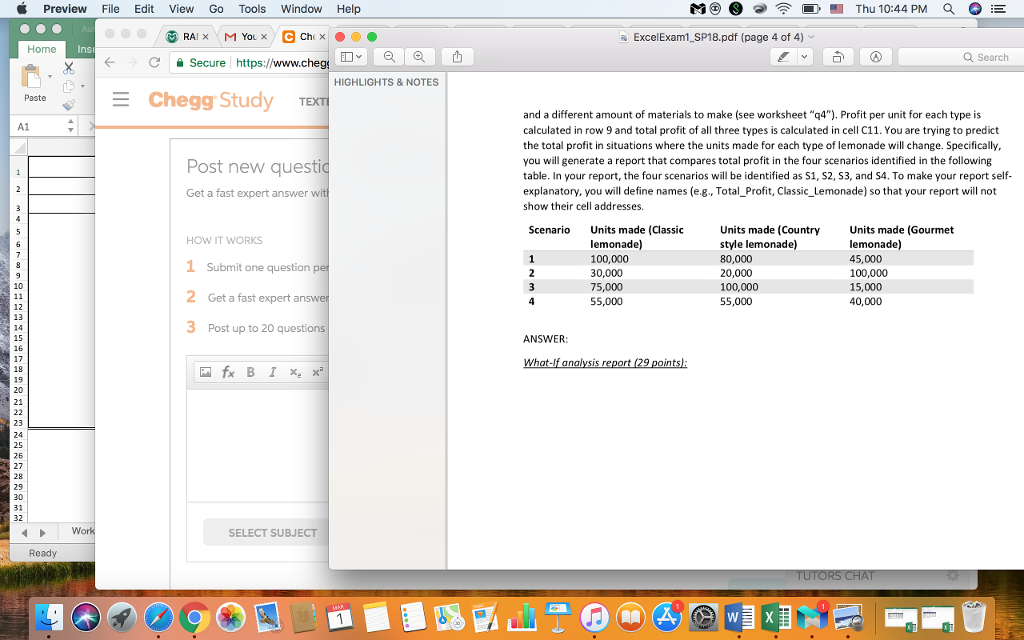
Task: Switch to the Gmail tab in Chrome
Action: coord(243,37)
